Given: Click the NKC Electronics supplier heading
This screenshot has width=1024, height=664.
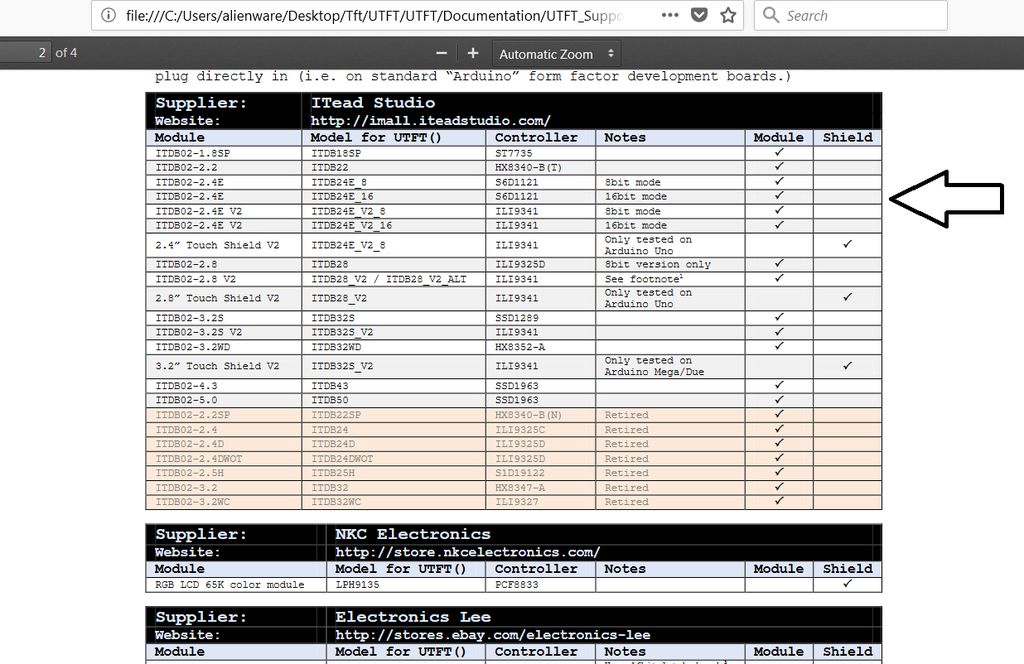Looking at the screenshot, I should point(413,534).
